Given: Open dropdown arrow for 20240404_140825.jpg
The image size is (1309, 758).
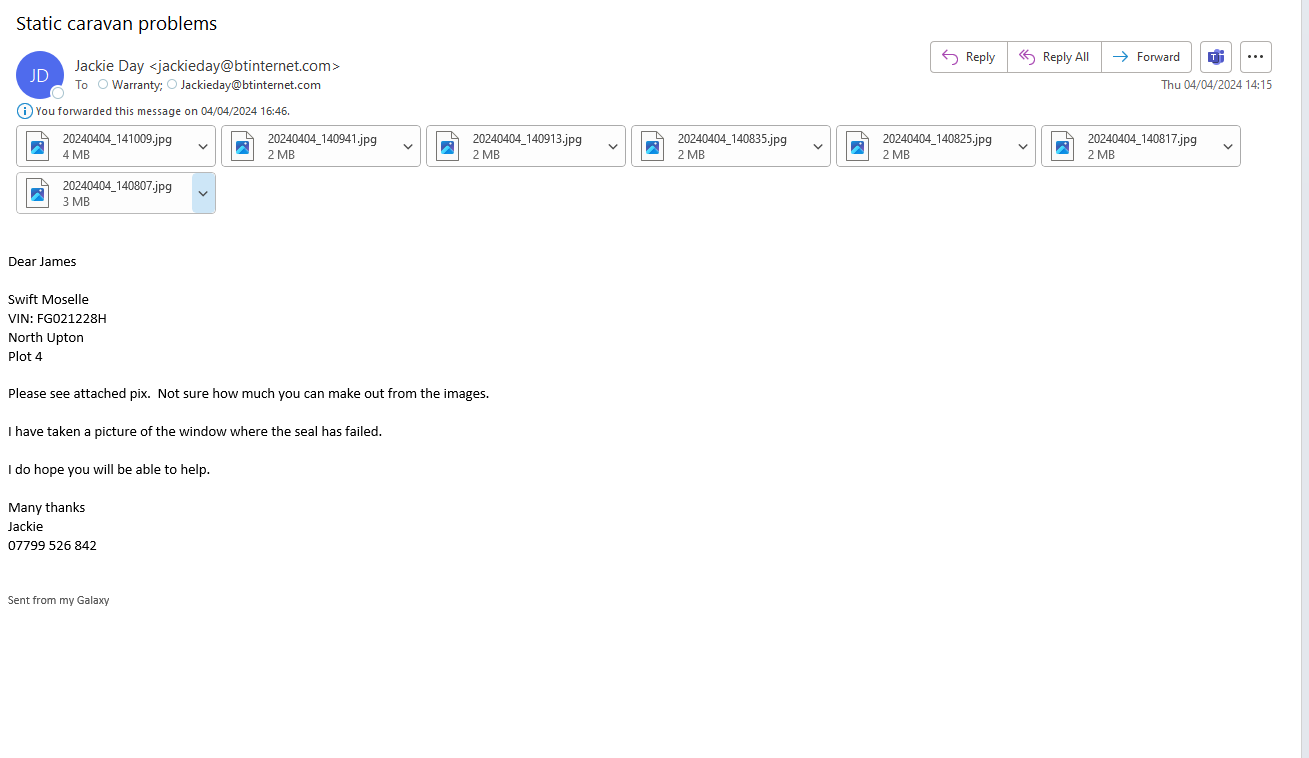Looking at the screenshot, I should [1023, 146].
